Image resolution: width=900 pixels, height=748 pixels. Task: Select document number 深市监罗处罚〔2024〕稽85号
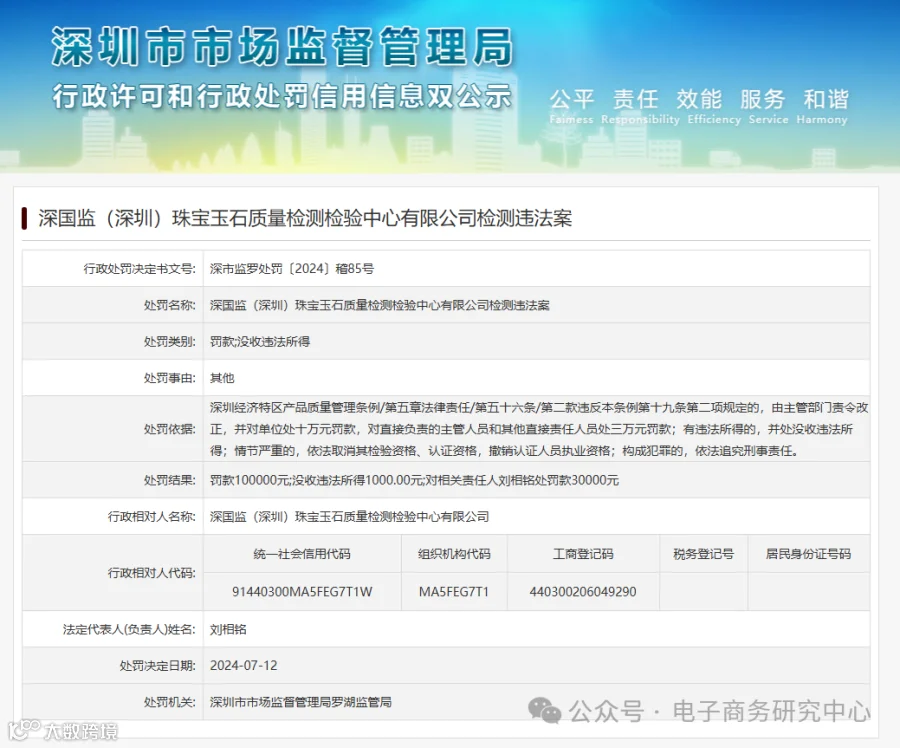coord(292,269)
